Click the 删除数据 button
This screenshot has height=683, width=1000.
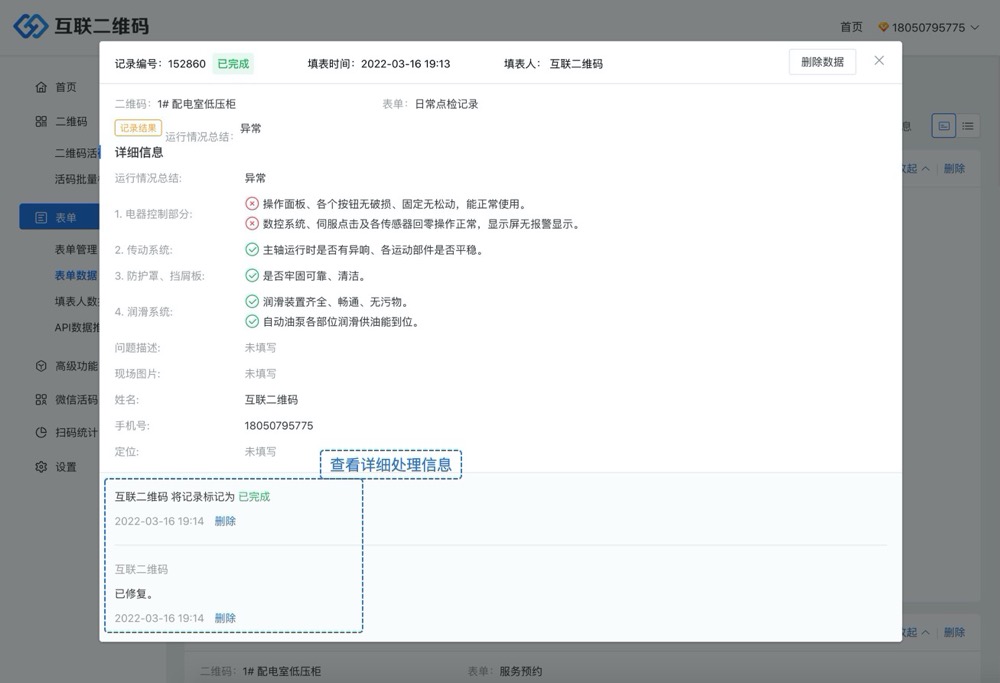822,62
